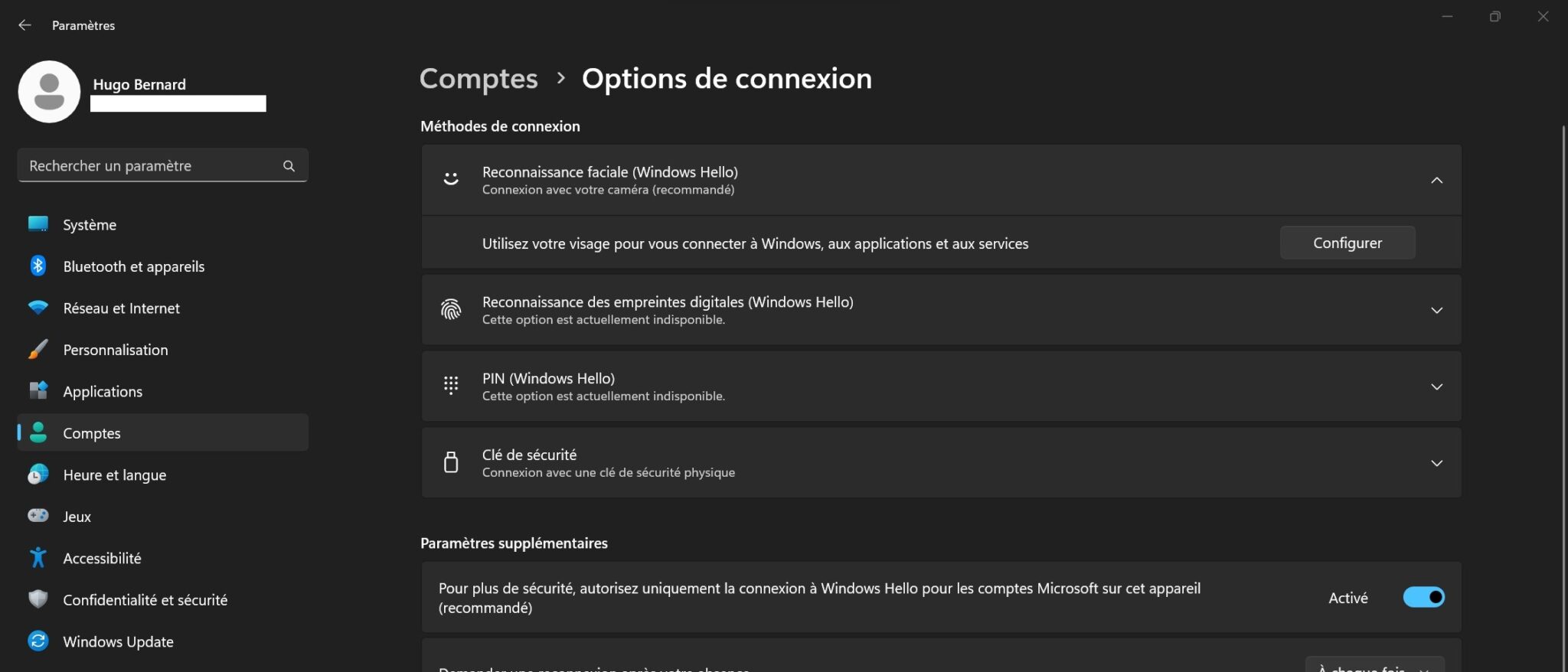Viewport: 1568px width, 672px height.
Task: Select the Personnalisation paintbrush icon
Action: coord(37,350)
